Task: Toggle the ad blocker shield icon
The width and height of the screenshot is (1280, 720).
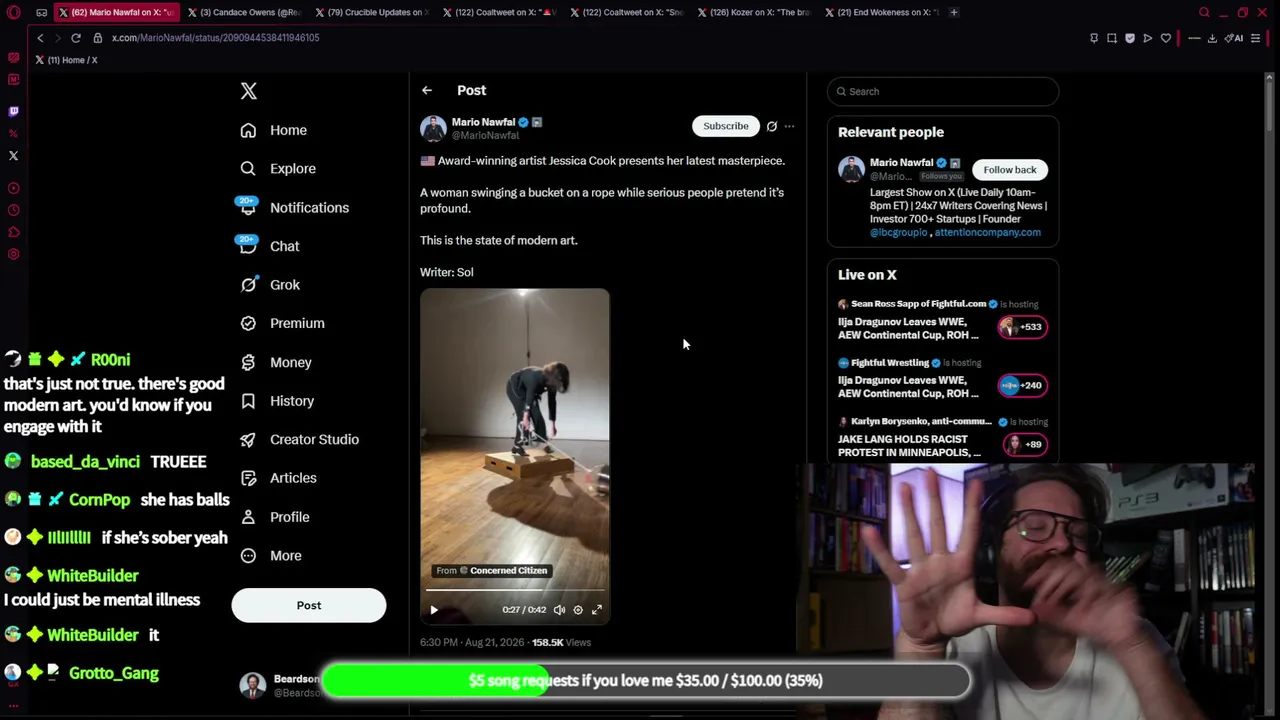Action: 1130,38
